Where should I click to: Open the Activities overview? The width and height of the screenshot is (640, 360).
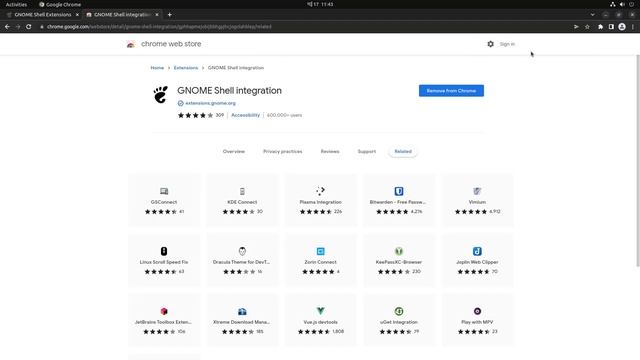(16, 4)
